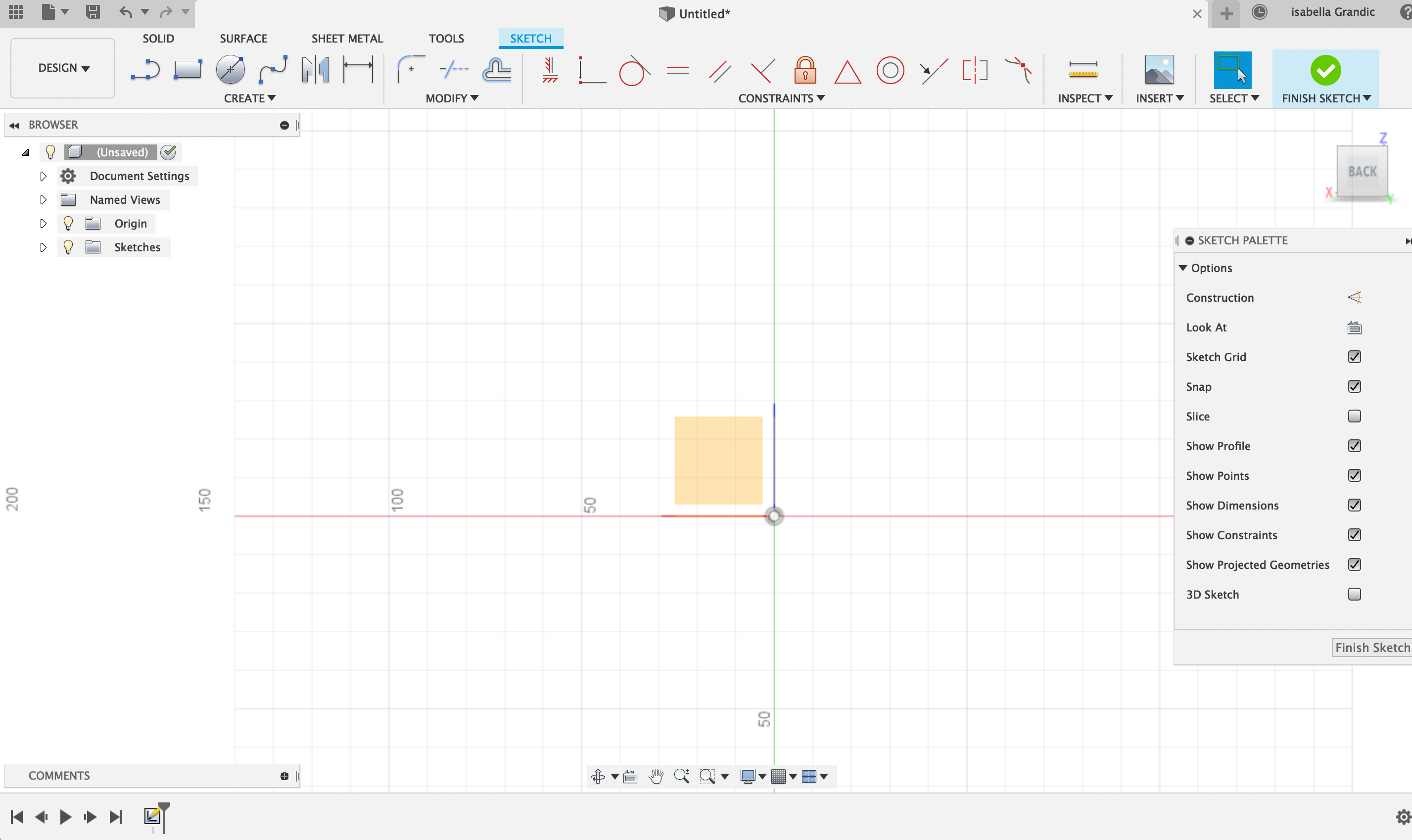Open the CONSTRAINTS dropdown menu
This screenshot has height=840, width=1412.
pos(781,98)
